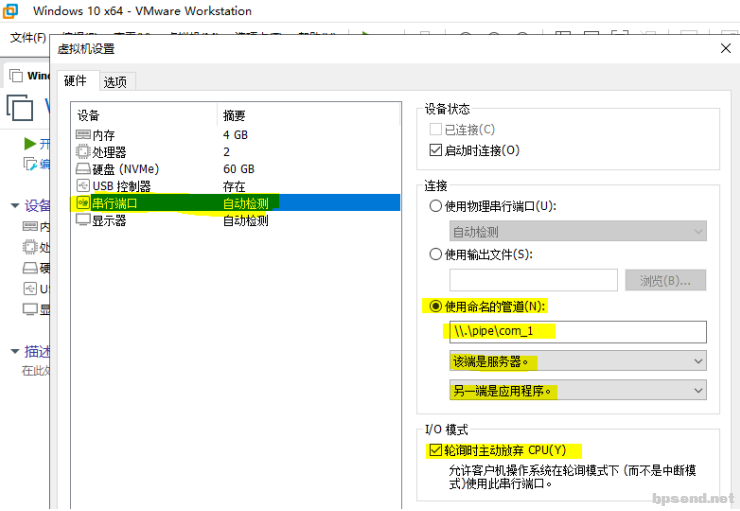Viewport: 740px width, 511px height.
Task: Open the 另一端是应用程序 dropdown
Action: click(578, 391)
